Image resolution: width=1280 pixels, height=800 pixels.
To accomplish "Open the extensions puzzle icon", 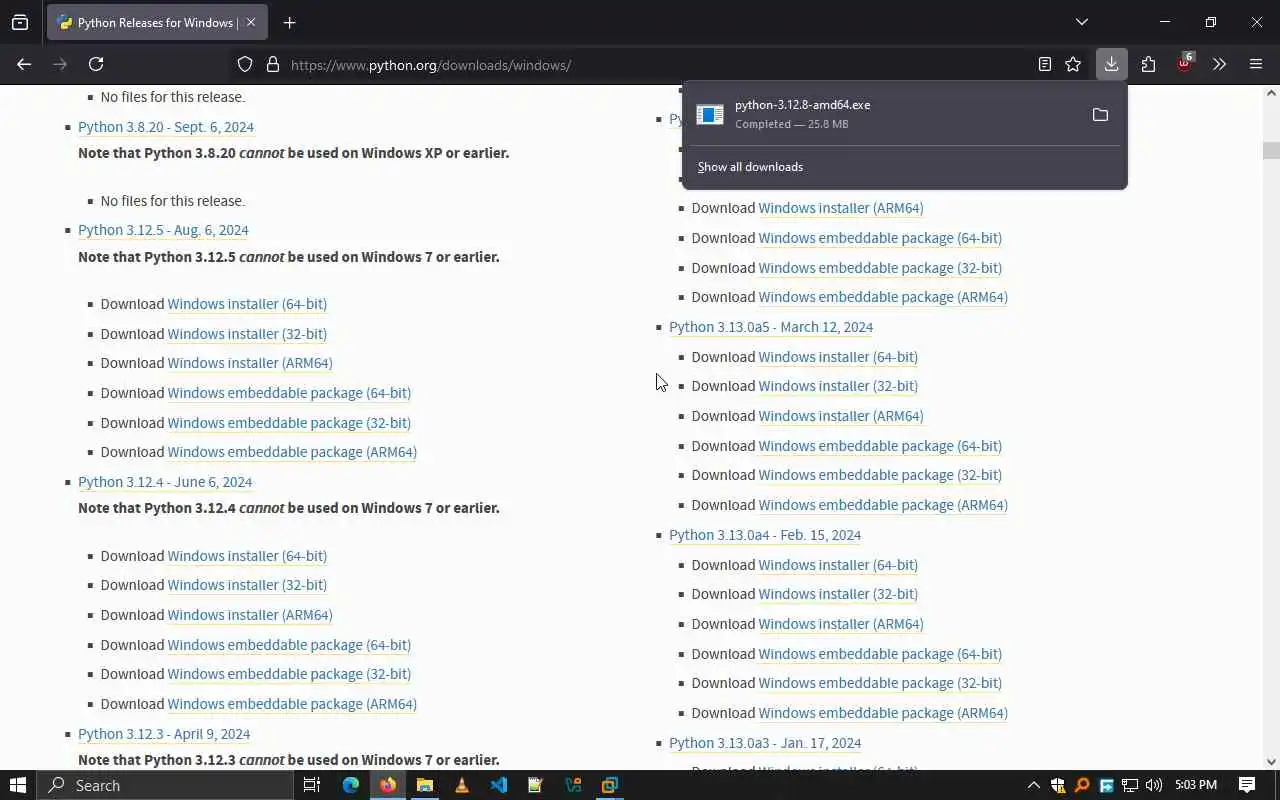I will pyautogui.click(x=1148, y=64).
